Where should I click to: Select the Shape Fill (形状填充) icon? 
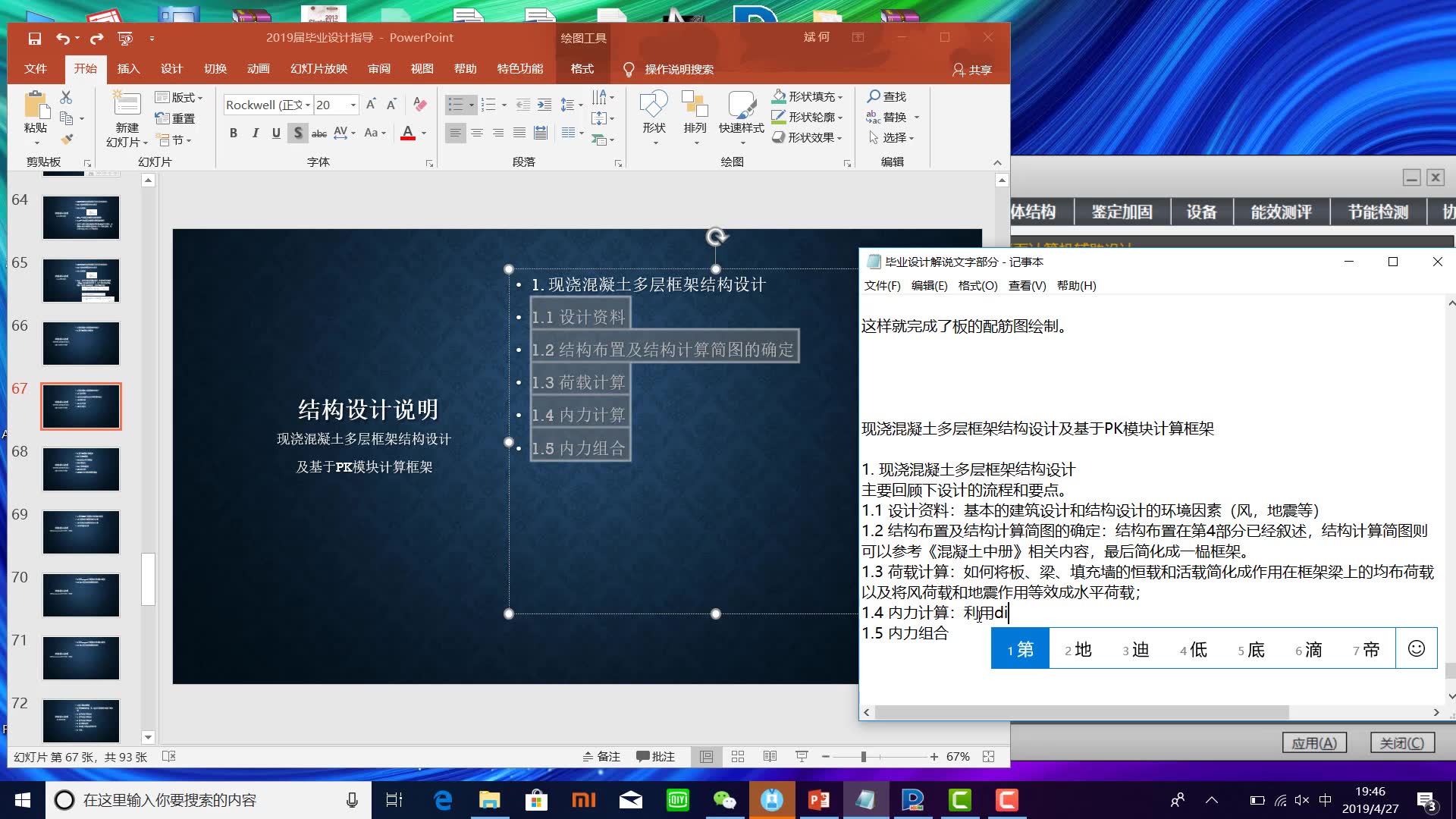coord(780,96)
